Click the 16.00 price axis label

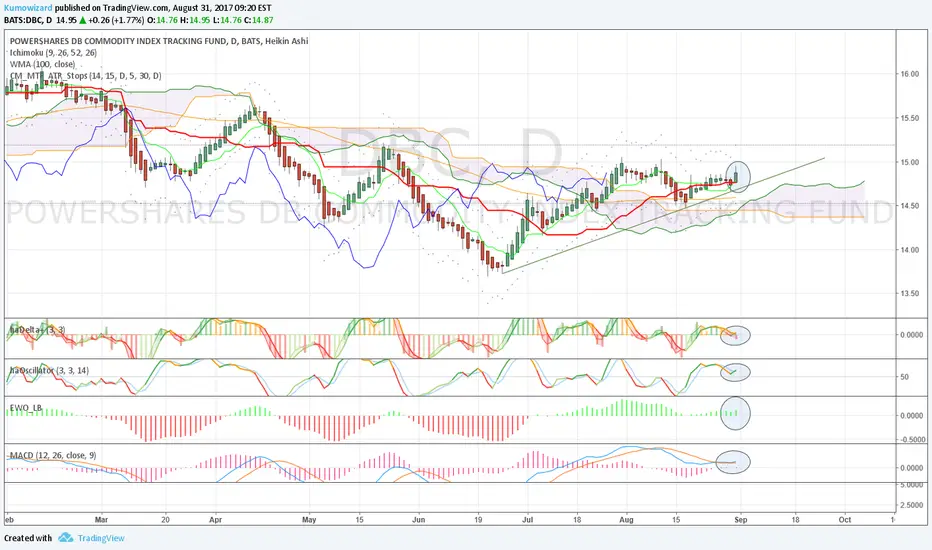(x=909, y=74)
